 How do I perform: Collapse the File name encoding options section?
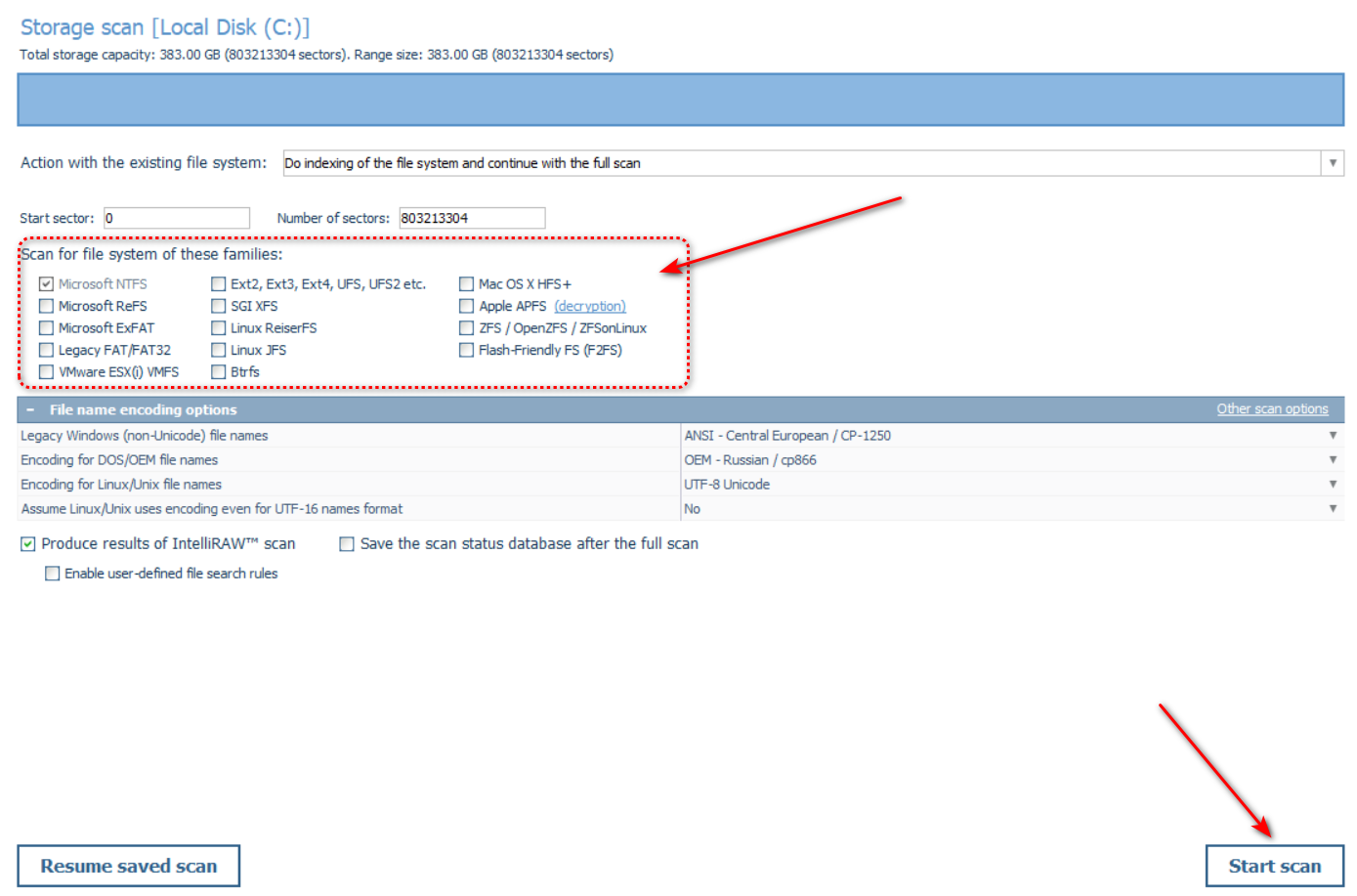point(30,410)
